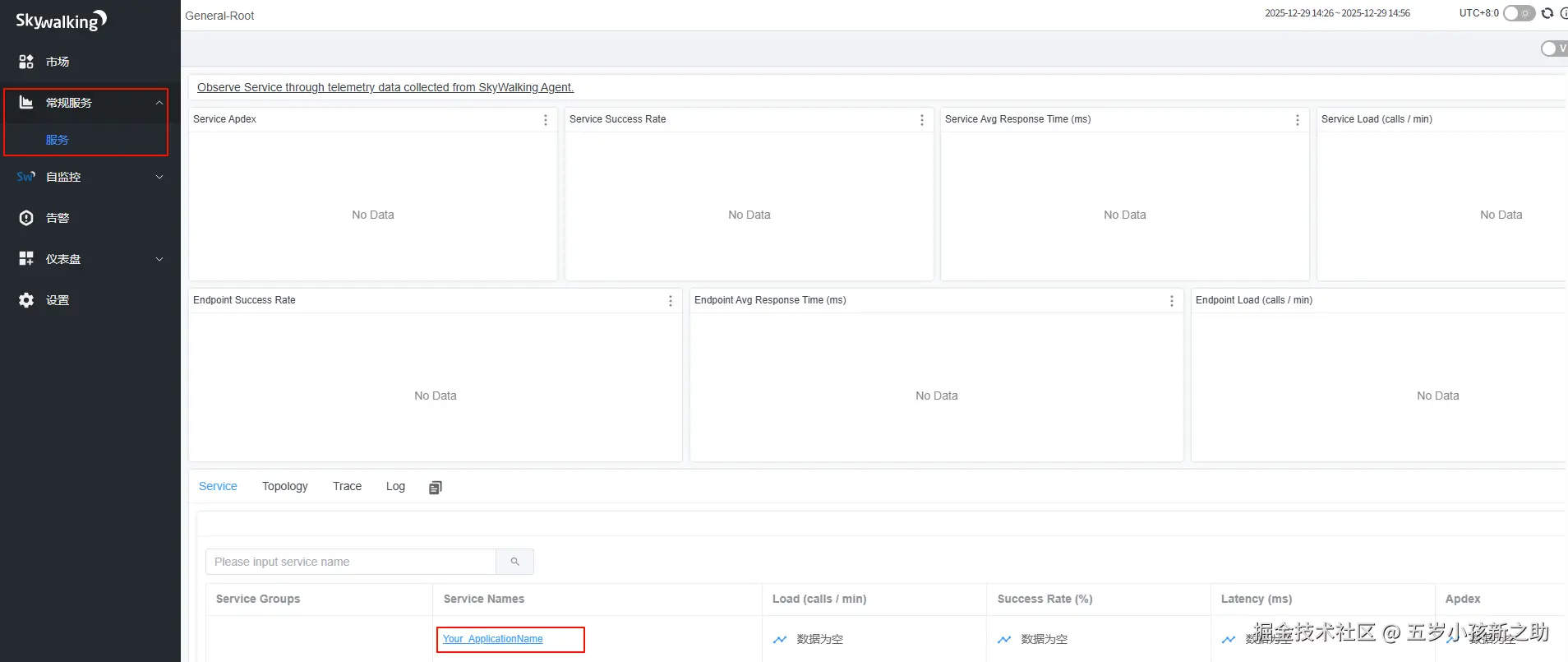The image size is (1568, 662).
Task: Switch to the Topology tab
Action: 285,486
